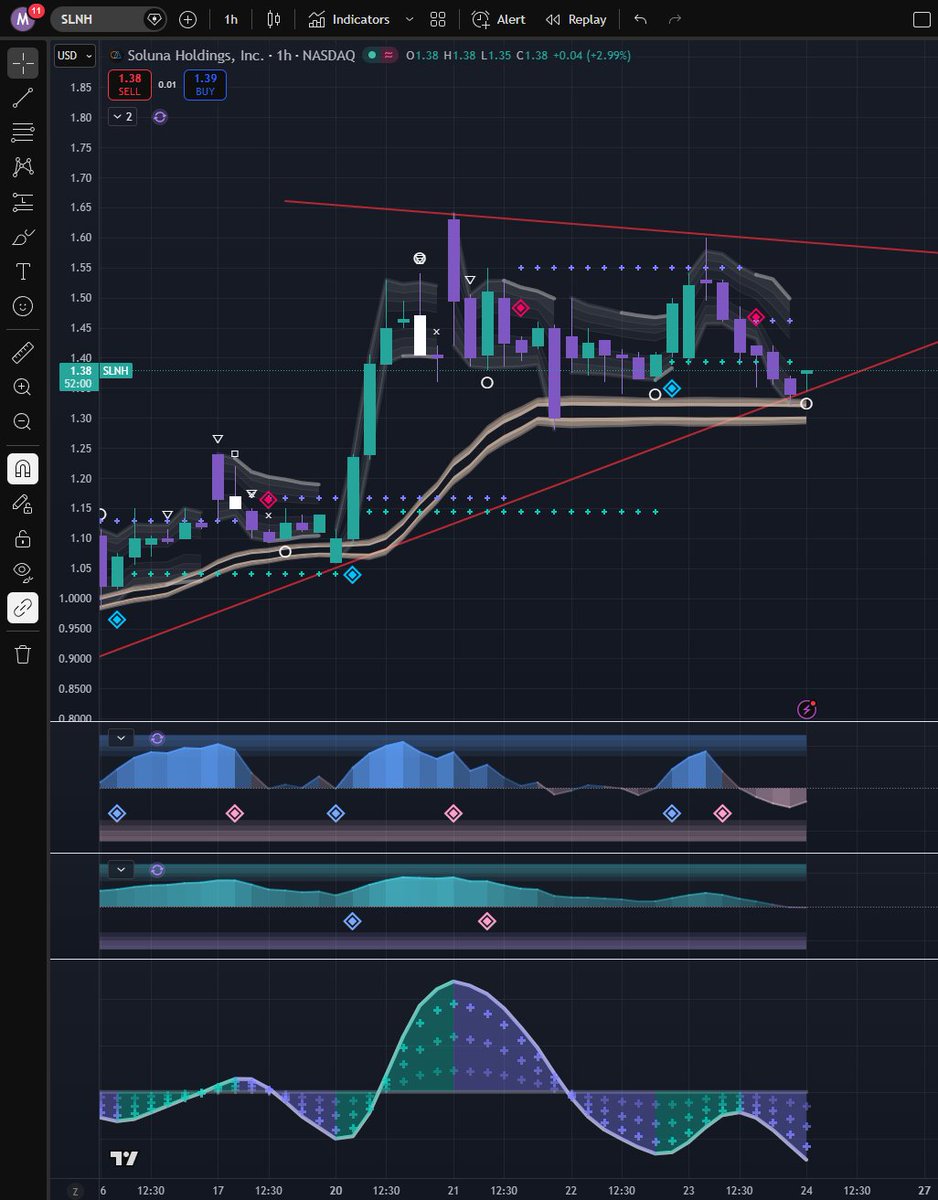The width and height of the screenshot is (938, 1200).
Task: Open the candlestick chart style menu
Action: (x=275, y=19)
